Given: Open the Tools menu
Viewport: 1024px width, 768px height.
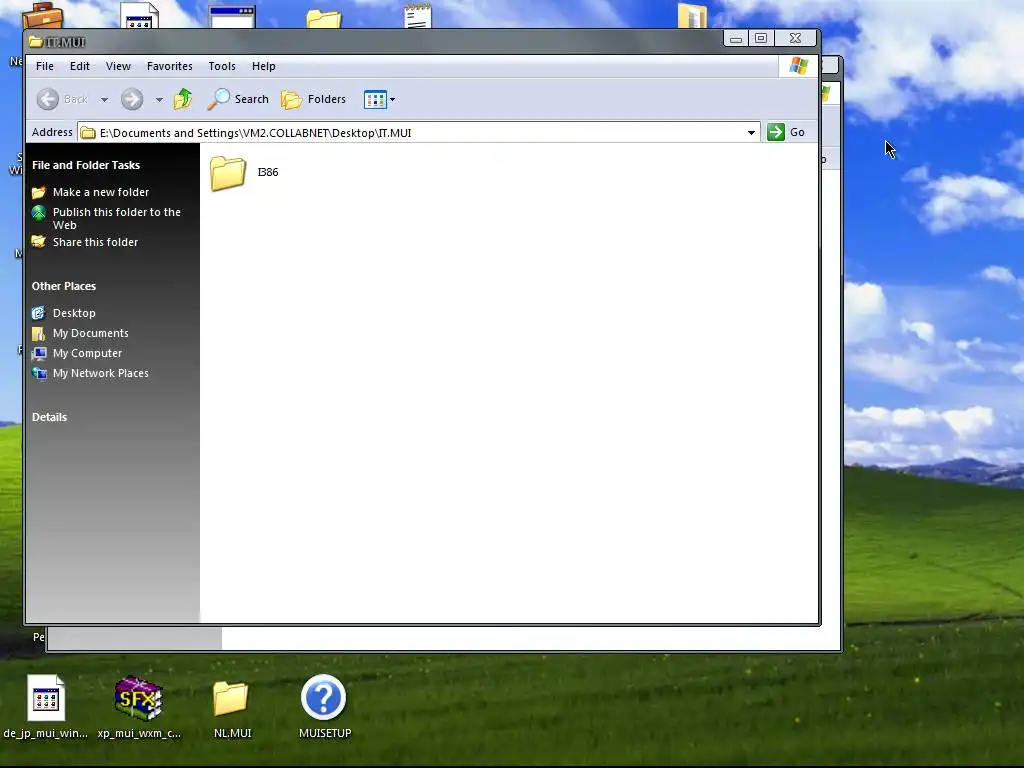Looking at the screenshot, I should pos(222,66).
